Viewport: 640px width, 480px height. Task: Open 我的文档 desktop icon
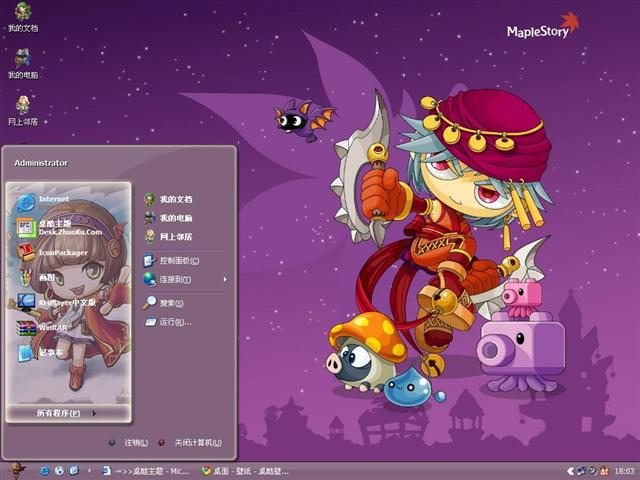23,17
